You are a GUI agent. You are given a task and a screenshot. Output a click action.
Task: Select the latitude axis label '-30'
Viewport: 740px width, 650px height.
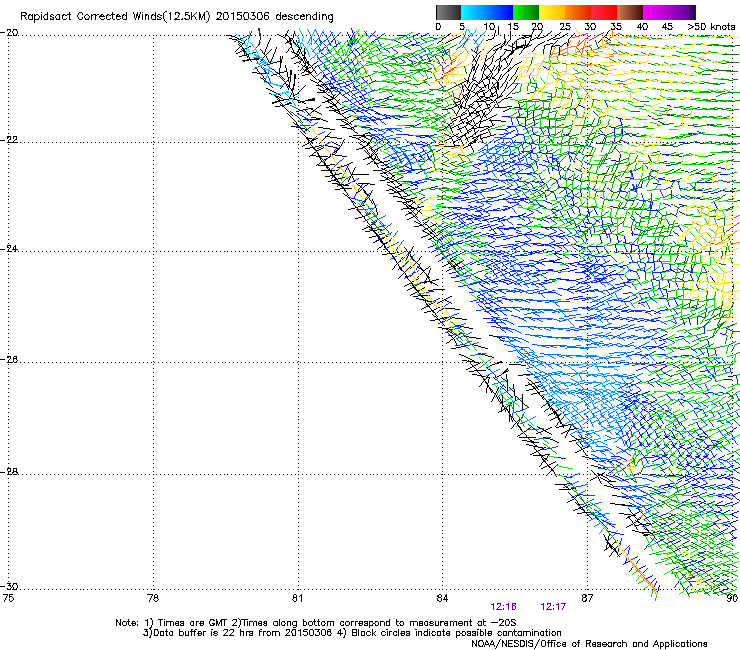click(9, 586)
